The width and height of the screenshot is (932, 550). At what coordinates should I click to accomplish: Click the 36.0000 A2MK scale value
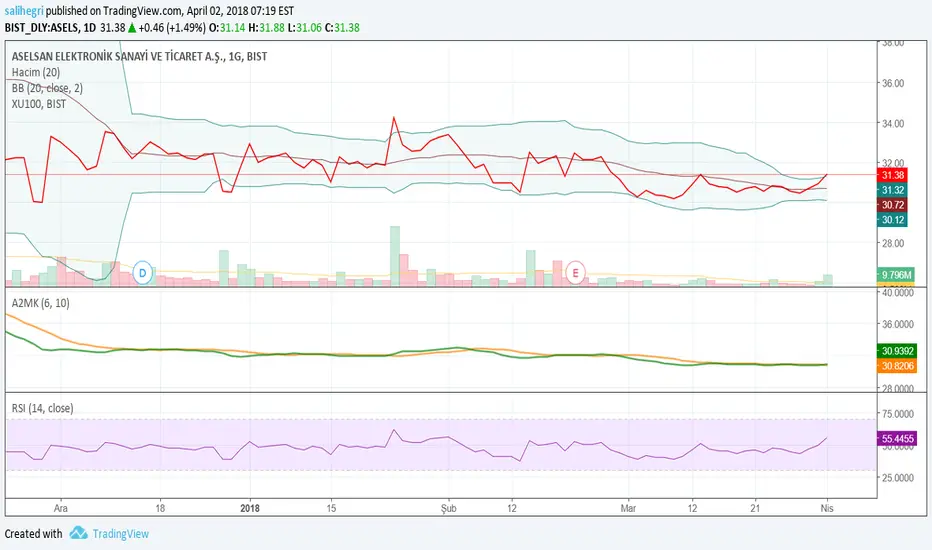(898, 324)
